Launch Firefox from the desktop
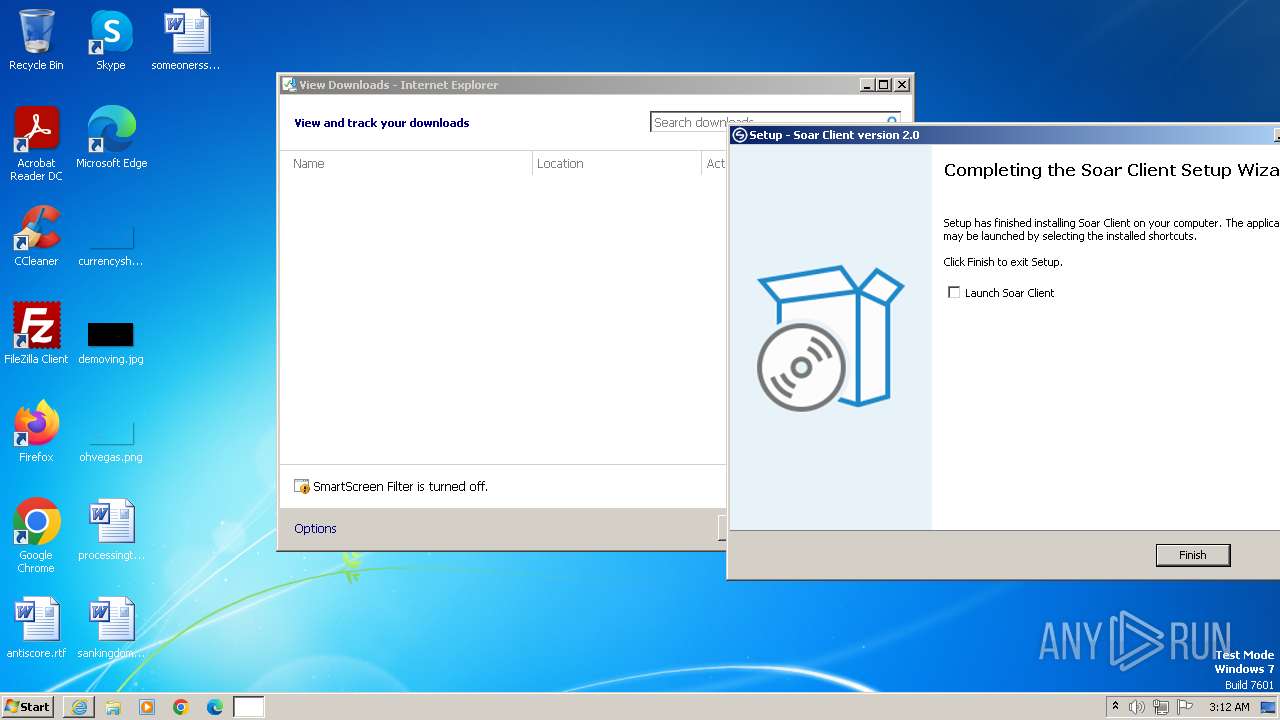The image size is (1280, 720). (x=36, y=432)
